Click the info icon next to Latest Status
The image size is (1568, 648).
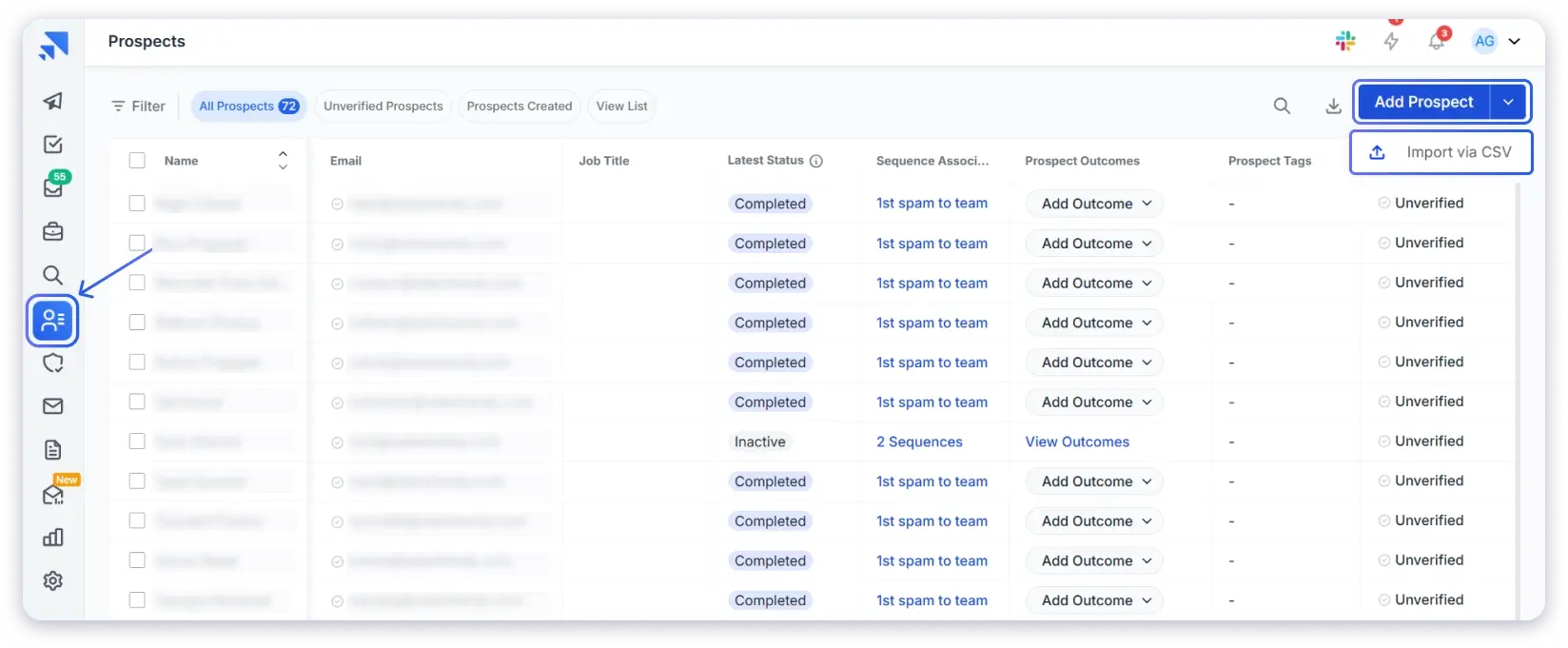click(x=816, y=161)
